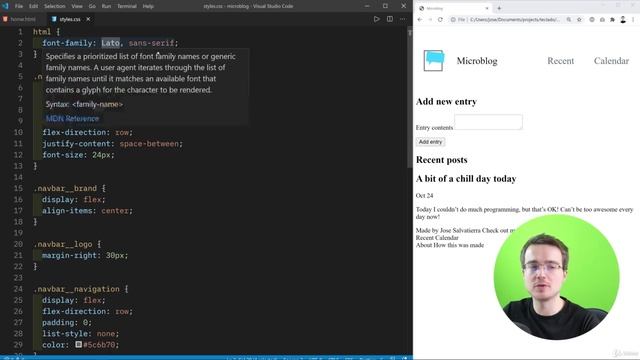This screenshot has width=640, height=360.
Task: Click the Add entry button
Action: (430, 142)
